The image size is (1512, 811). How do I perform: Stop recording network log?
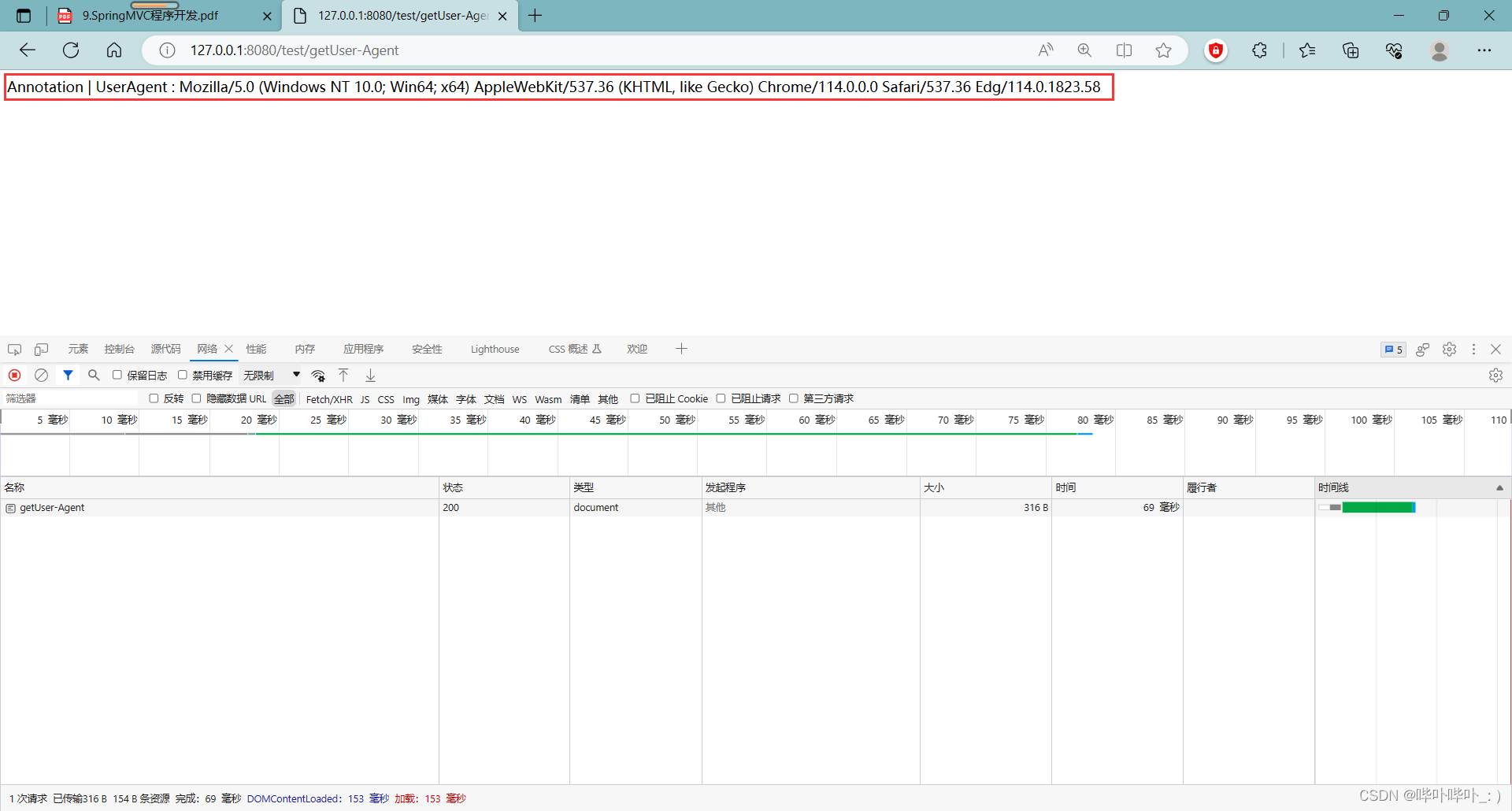[x=14, y=375]
